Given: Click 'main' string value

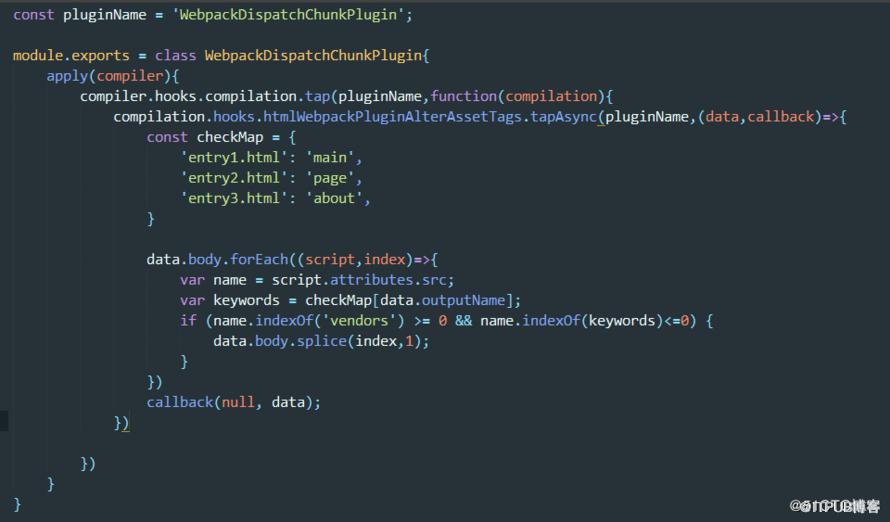Looking at the screenshot, I should (x=330, y=158).
